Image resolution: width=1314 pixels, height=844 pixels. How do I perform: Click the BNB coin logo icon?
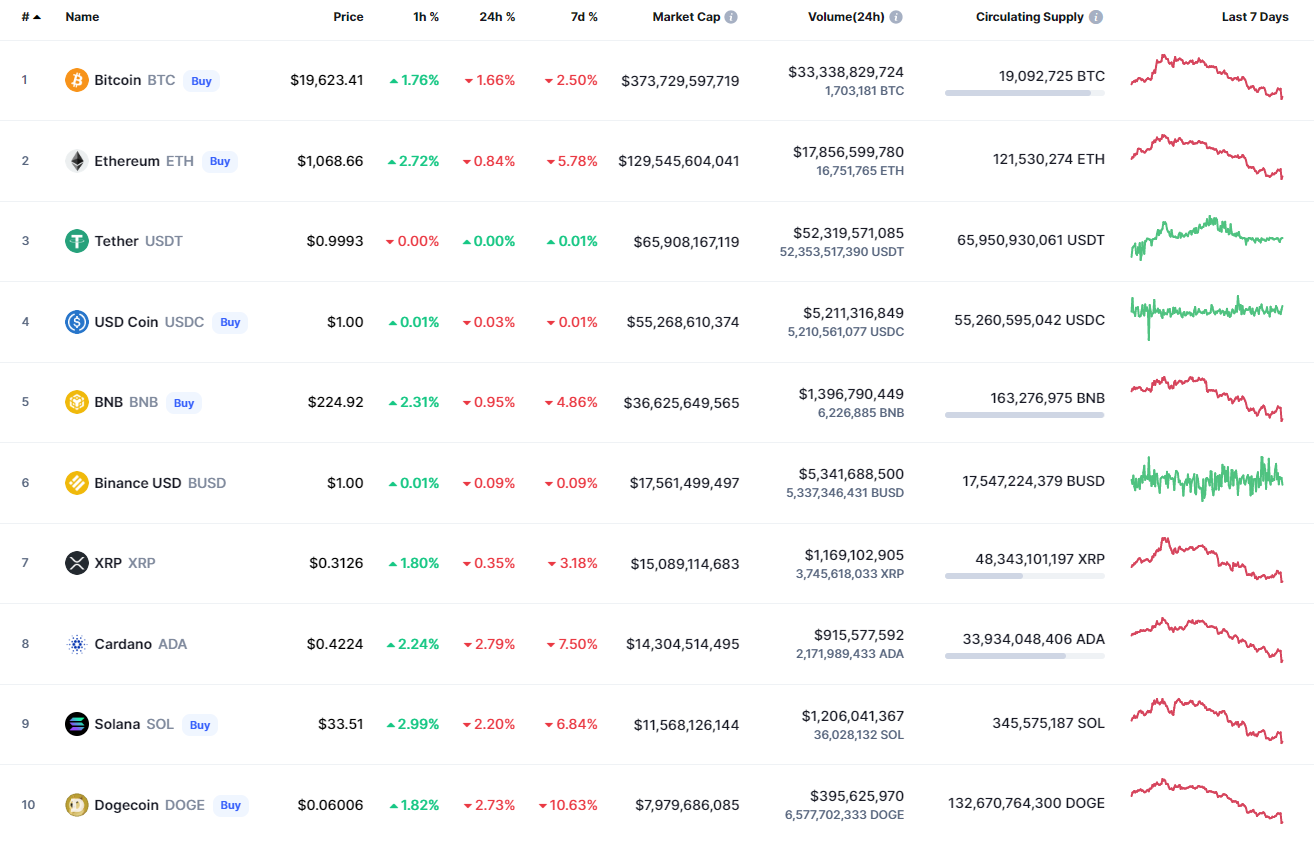point(77,402)
